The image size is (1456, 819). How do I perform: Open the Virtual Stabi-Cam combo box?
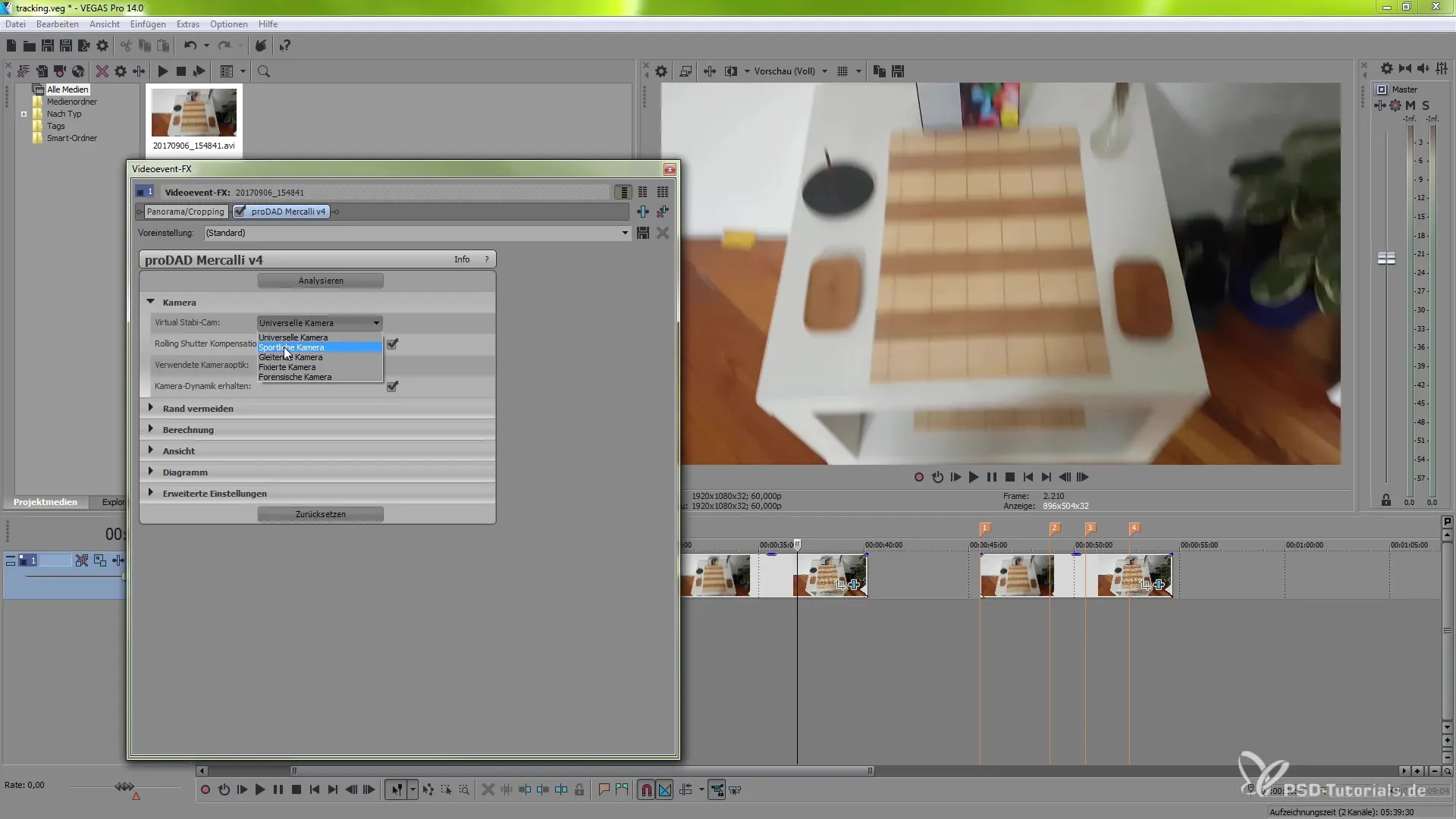pos(319,323)
